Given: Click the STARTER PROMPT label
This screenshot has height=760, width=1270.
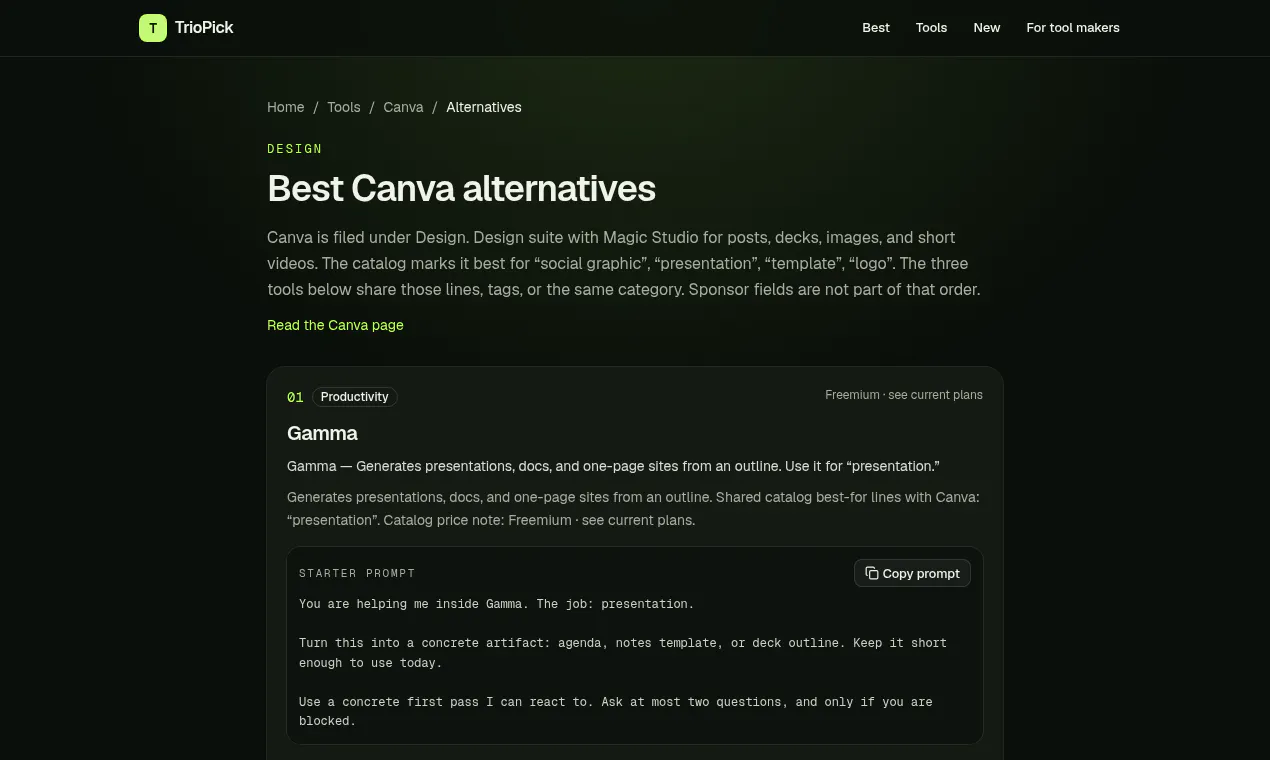Looking at the screenshot, I should [x=357, y=573].
